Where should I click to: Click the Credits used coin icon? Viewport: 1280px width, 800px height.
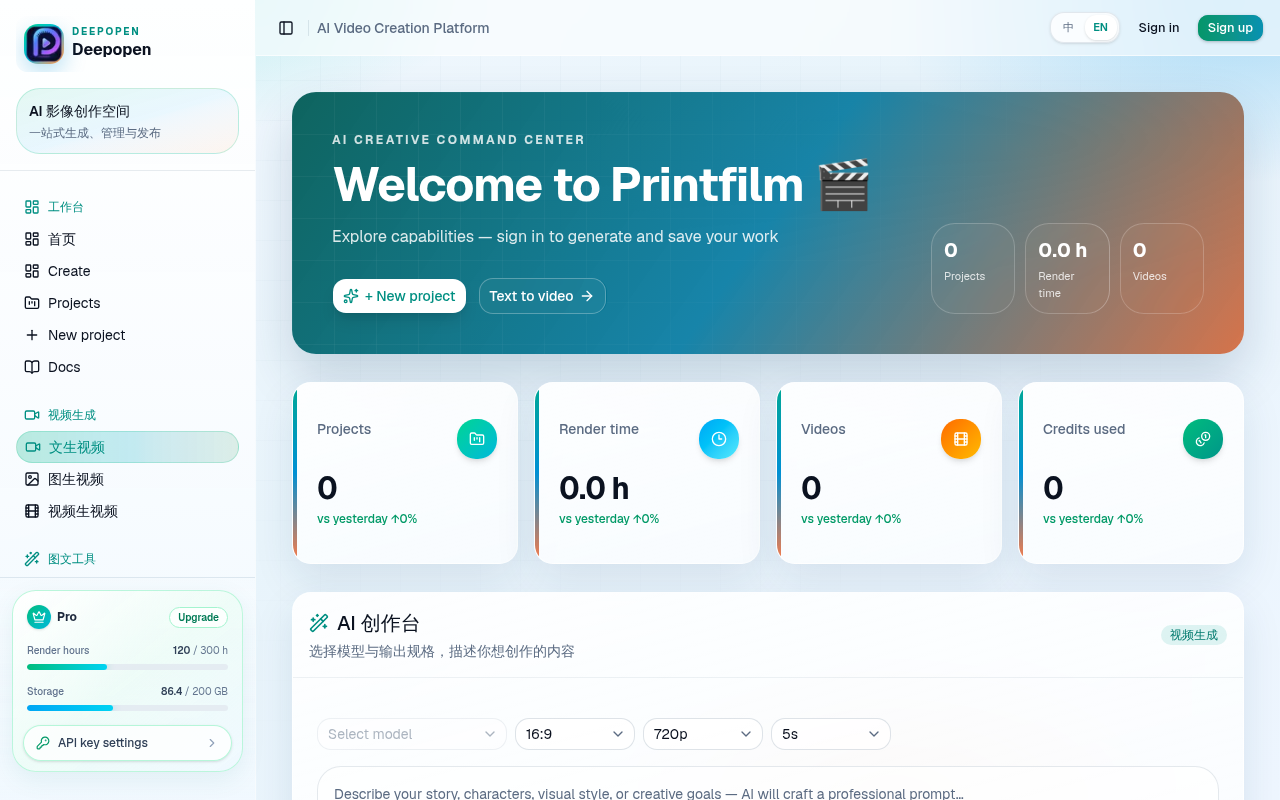(1203, 439)
